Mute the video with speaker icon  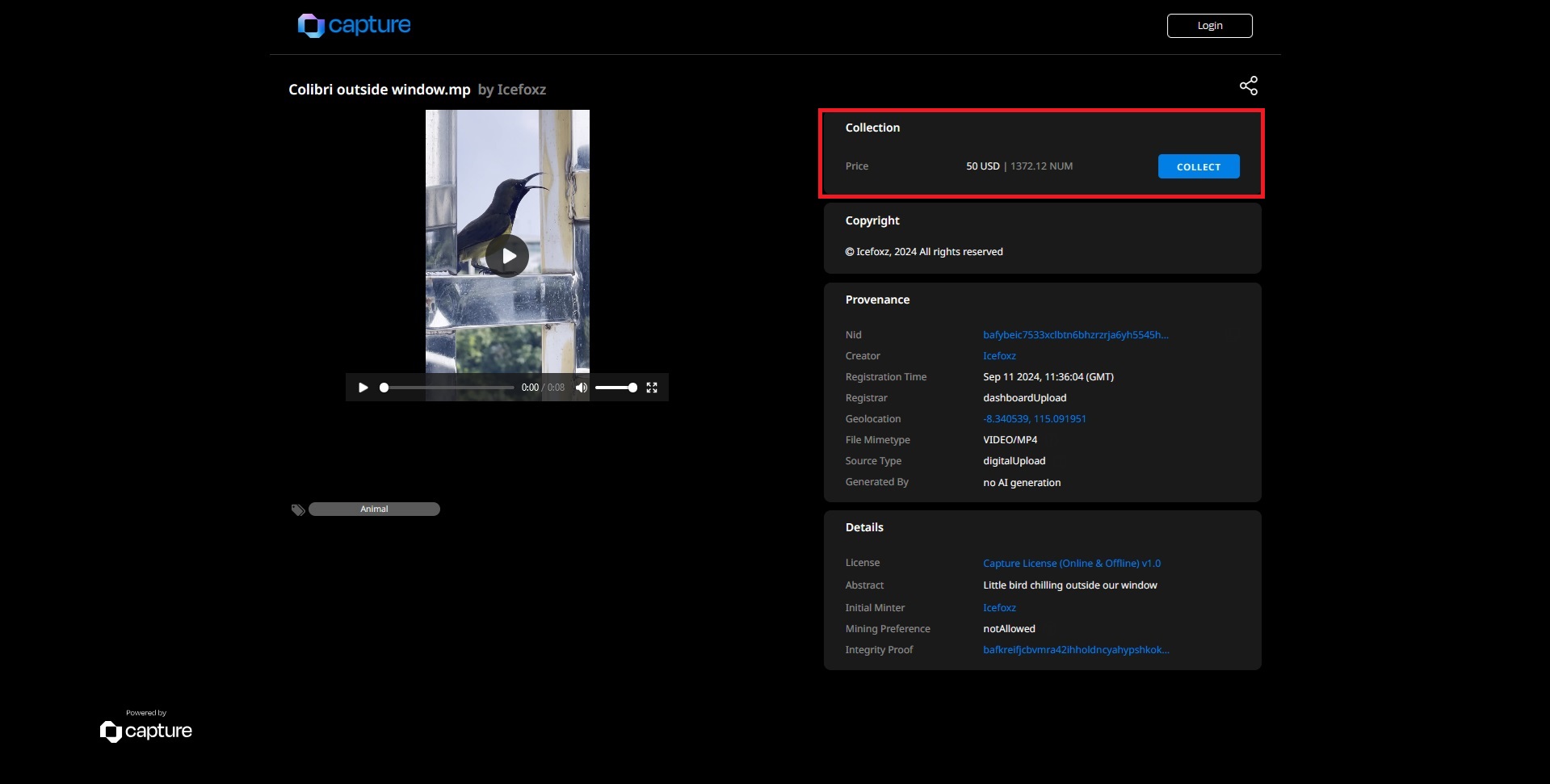click(581, 388)
